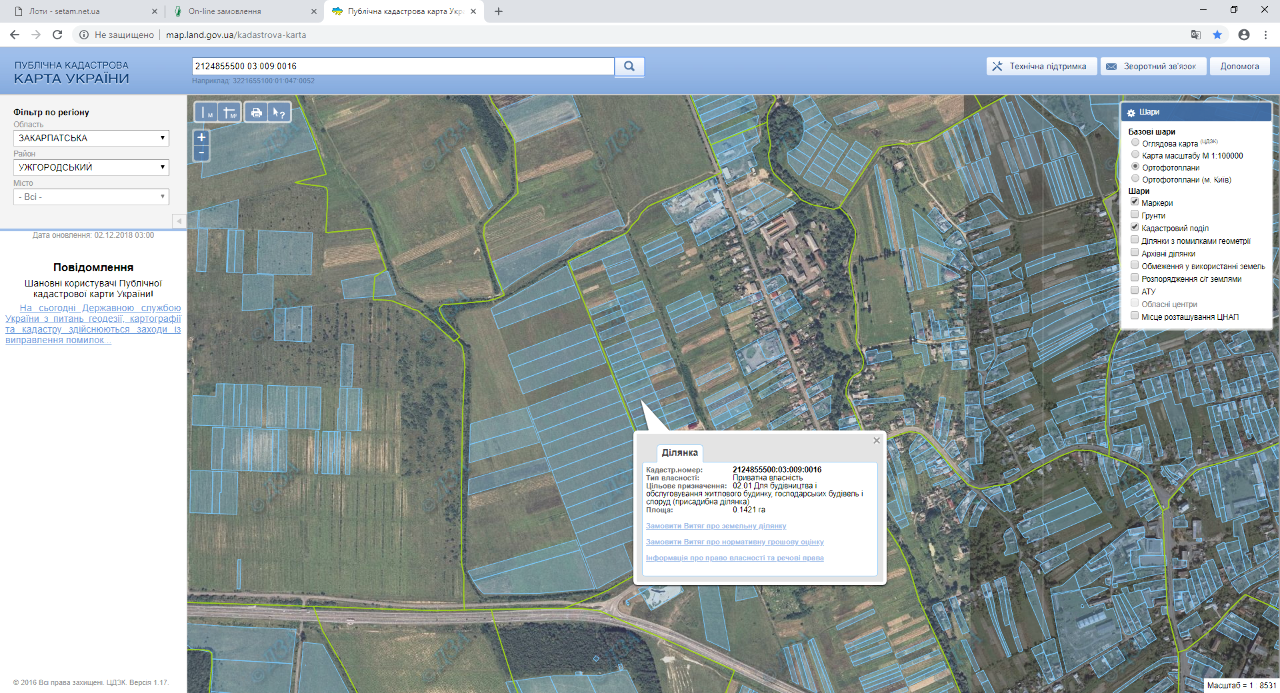Select the distance measurement tool

(x=205, y=113)
